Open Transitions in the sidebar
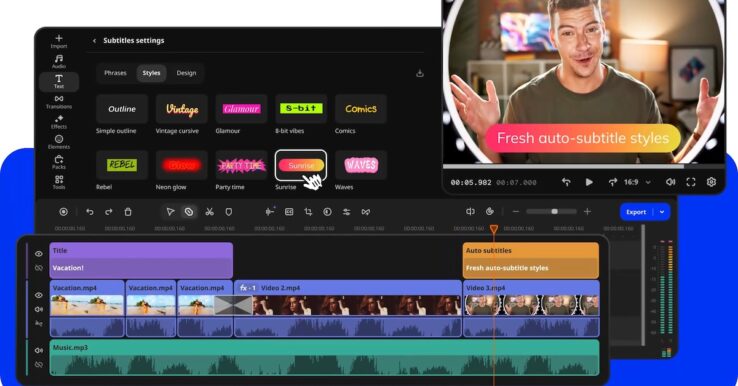738x386 pixels. point(59,102)
